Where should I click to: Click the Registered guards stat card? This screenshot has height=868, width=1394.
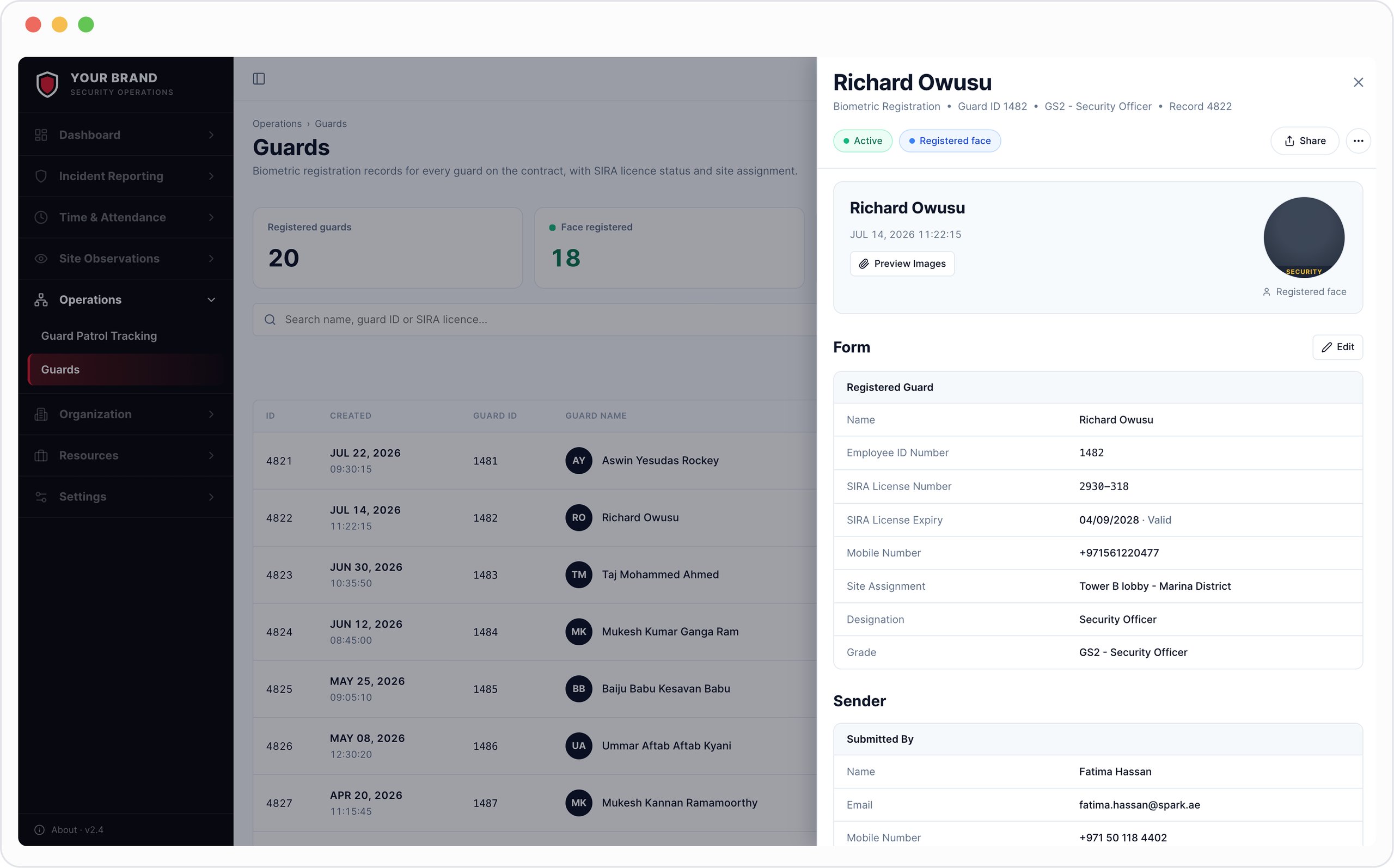[x=387, y=248]
